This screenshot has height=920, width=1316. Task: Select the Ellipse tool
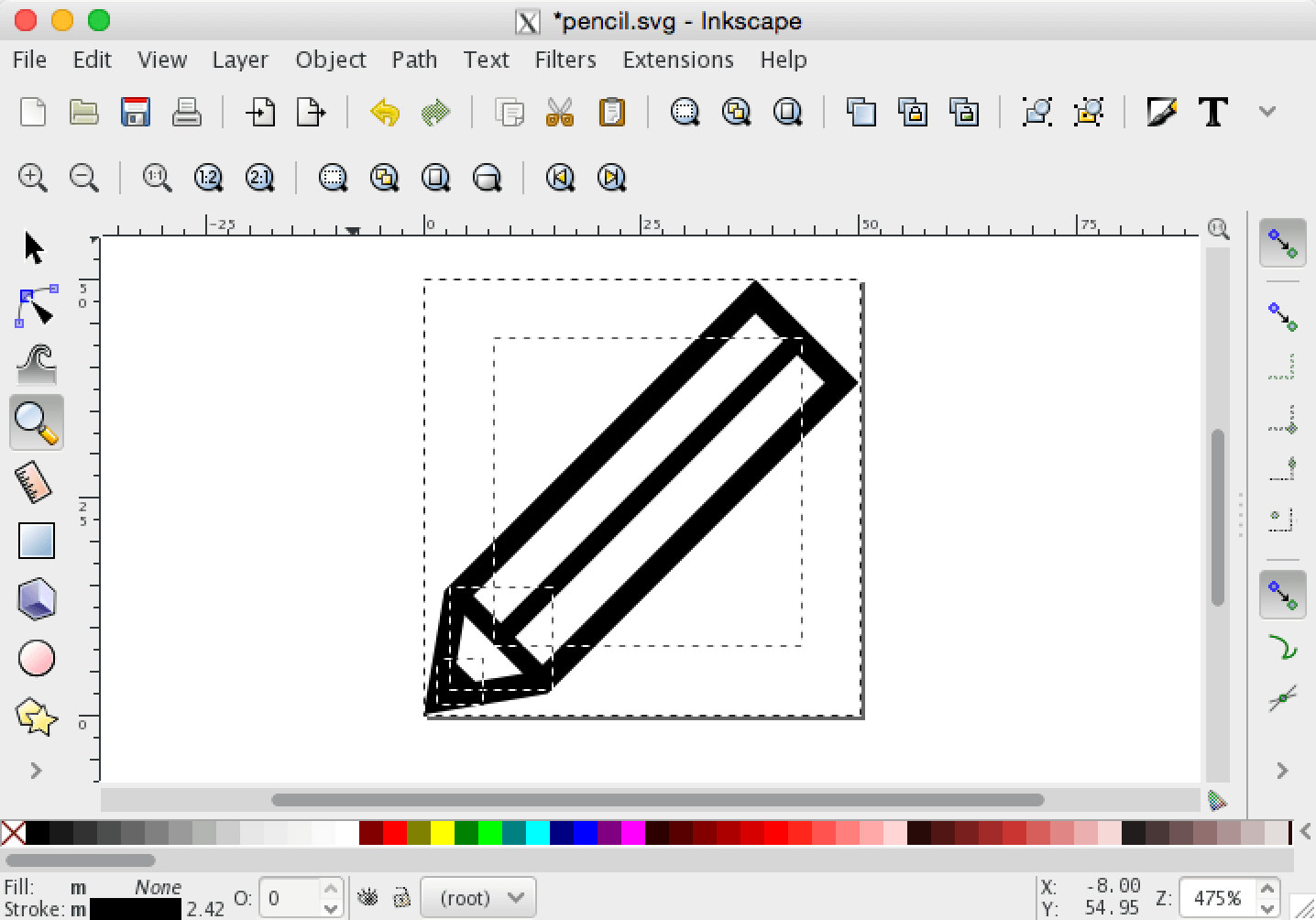[x=37, y=657]
